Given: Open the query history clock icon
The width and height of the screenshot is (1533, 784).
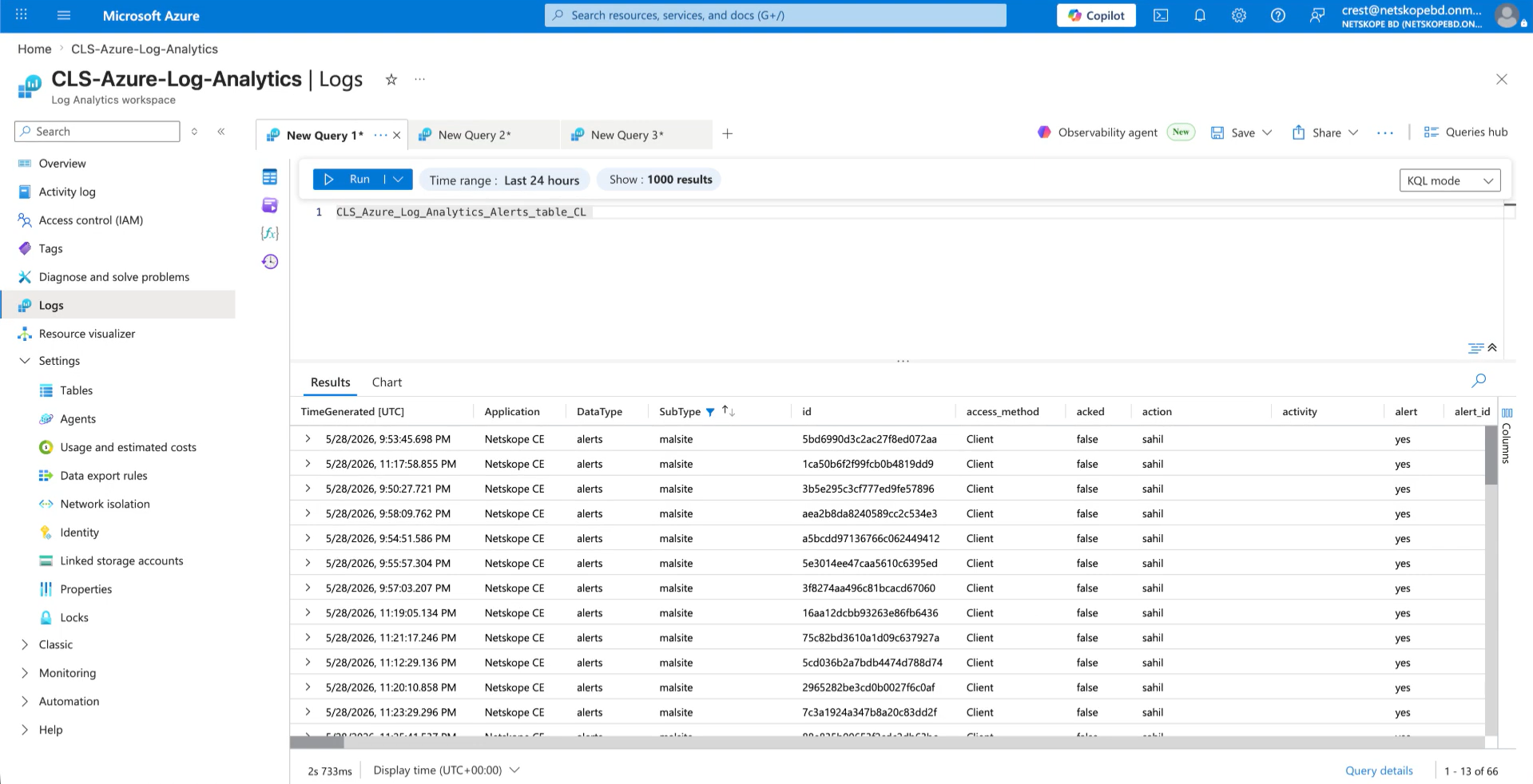Looking at the screenshot, I should point(270,261).
